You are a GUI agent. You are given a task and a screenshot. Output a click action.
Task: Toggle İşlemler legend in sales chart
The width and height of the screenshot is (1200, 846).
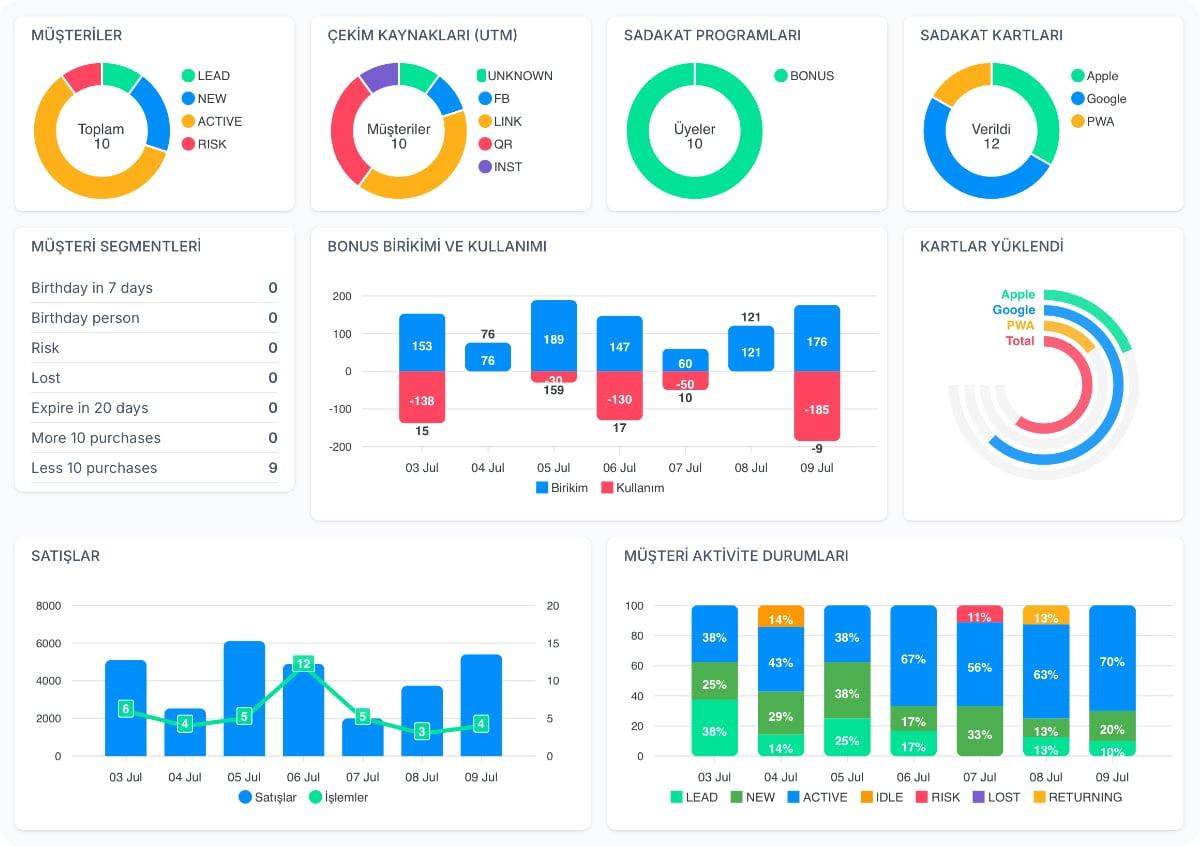[x=339, y=797]
